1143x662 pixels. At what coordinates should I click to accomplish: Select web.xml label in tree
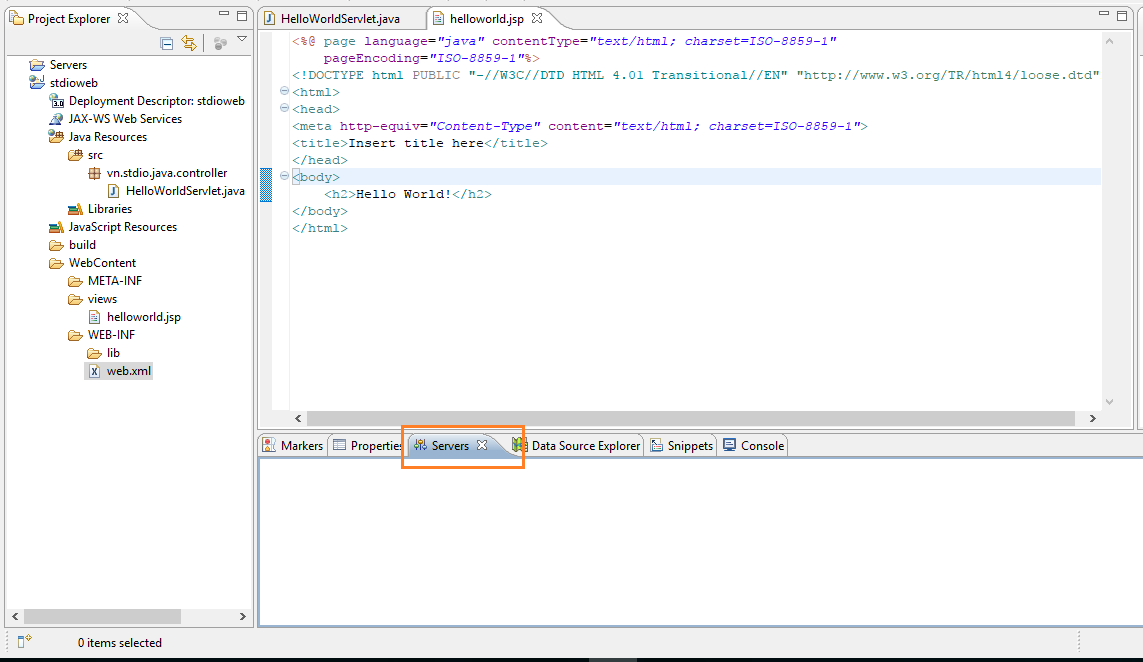(x=129, y=371)
